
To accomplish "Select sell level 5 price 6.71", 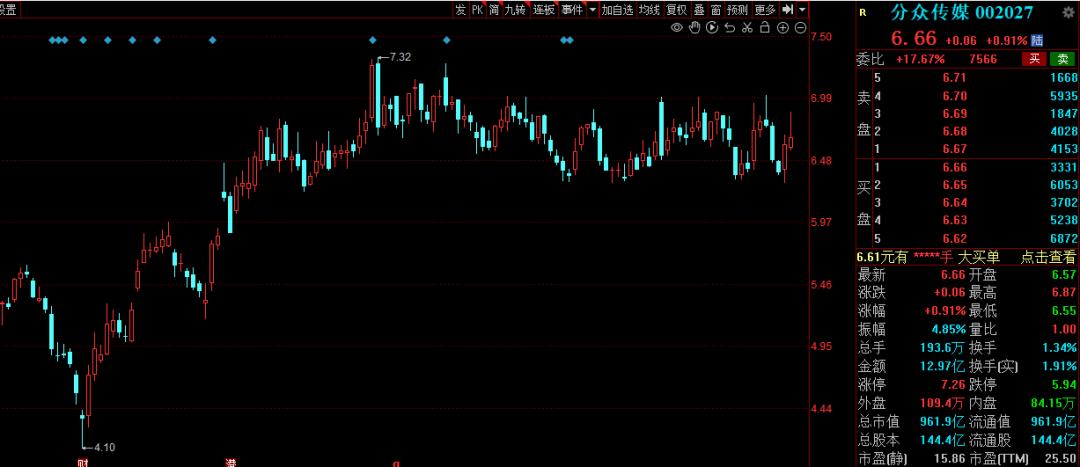I will click(x=955, y=78).
